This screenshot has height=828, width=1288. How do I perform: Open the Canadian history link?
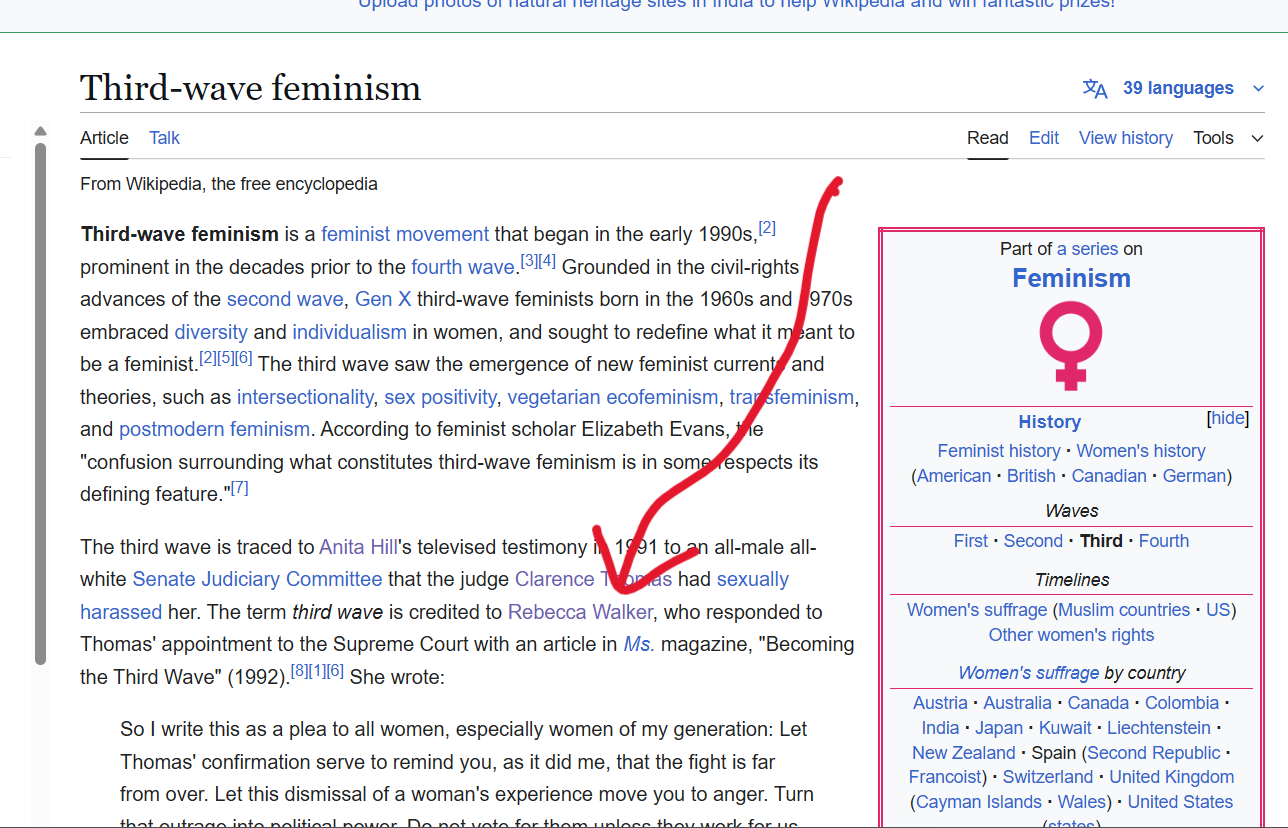coord(1109,476)
